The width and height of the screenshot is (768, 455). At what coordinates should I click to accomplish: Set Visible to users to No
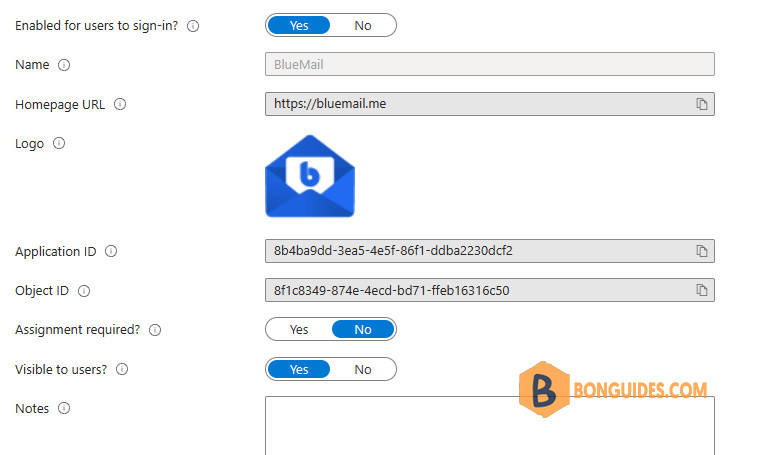coord(363,369)
